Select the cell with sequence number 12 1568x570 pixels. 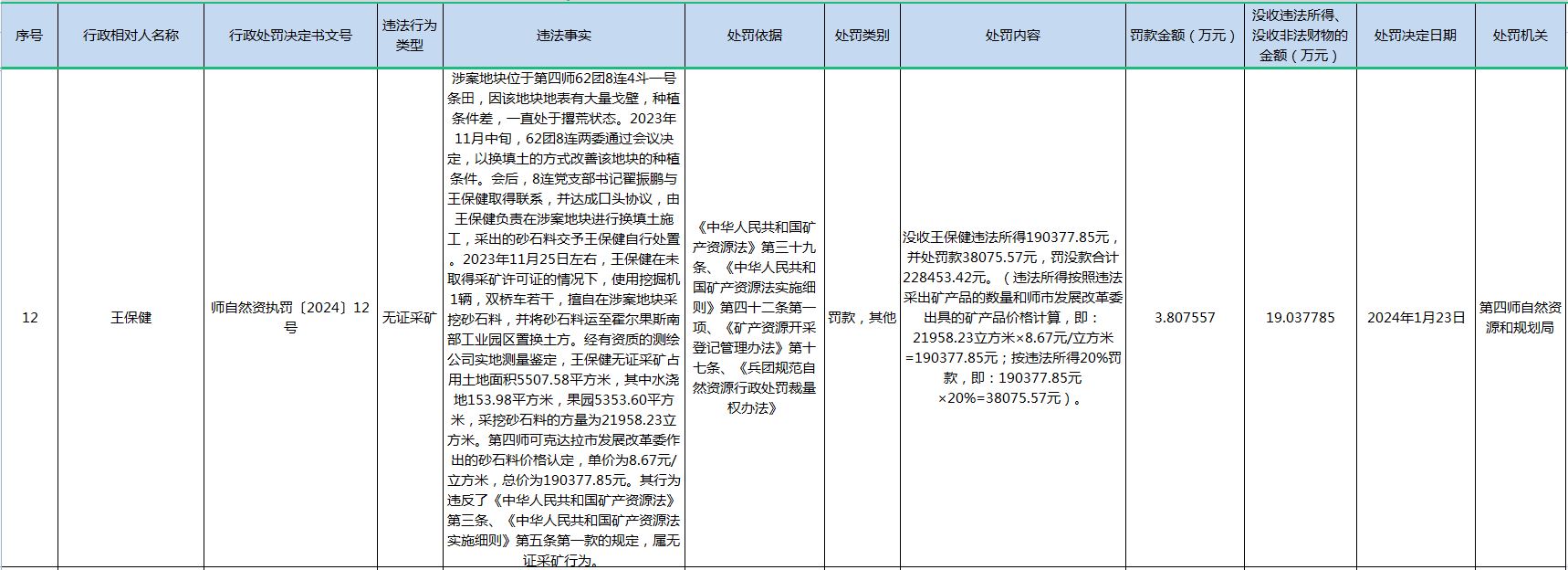click(x=29, y=318)
